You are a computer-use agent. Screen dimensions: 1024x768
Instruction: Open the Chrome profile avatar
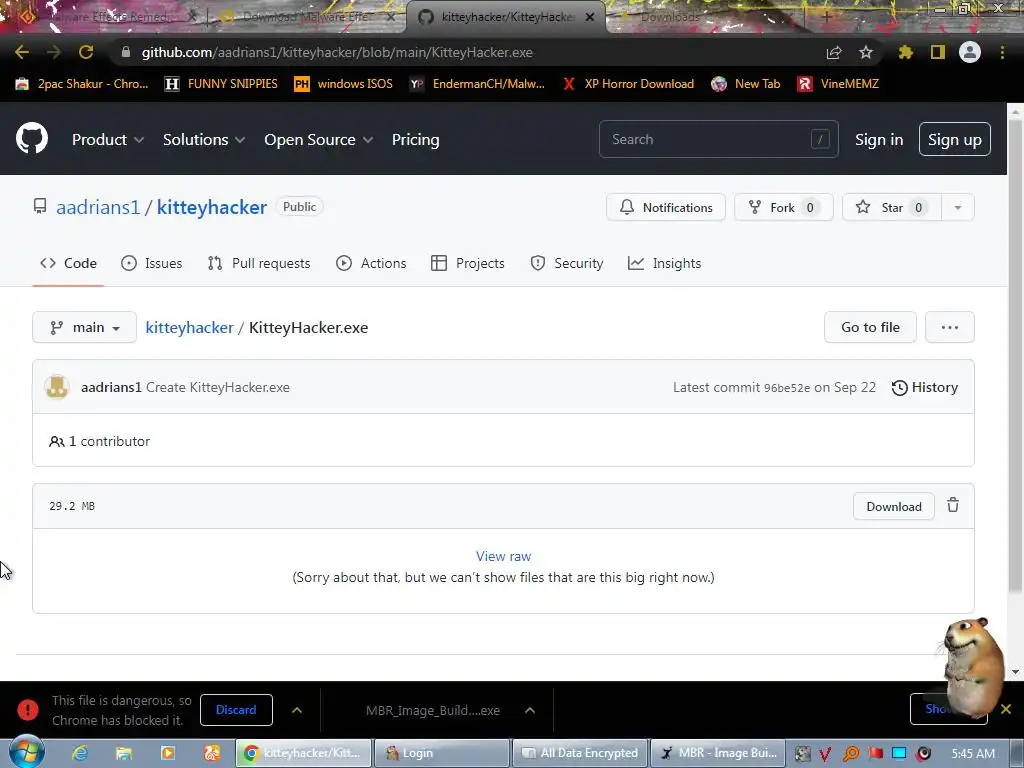point(970,52)
